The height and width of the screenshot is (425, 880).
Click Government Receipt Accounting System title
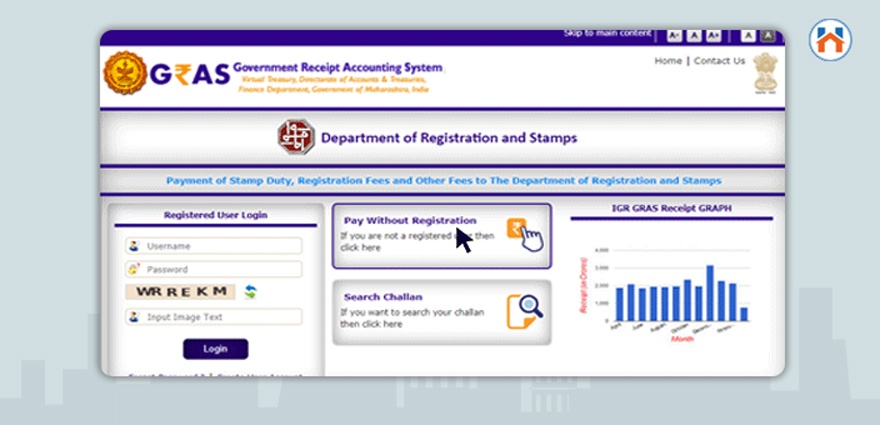pyautogui.click(x=338, y=67)
